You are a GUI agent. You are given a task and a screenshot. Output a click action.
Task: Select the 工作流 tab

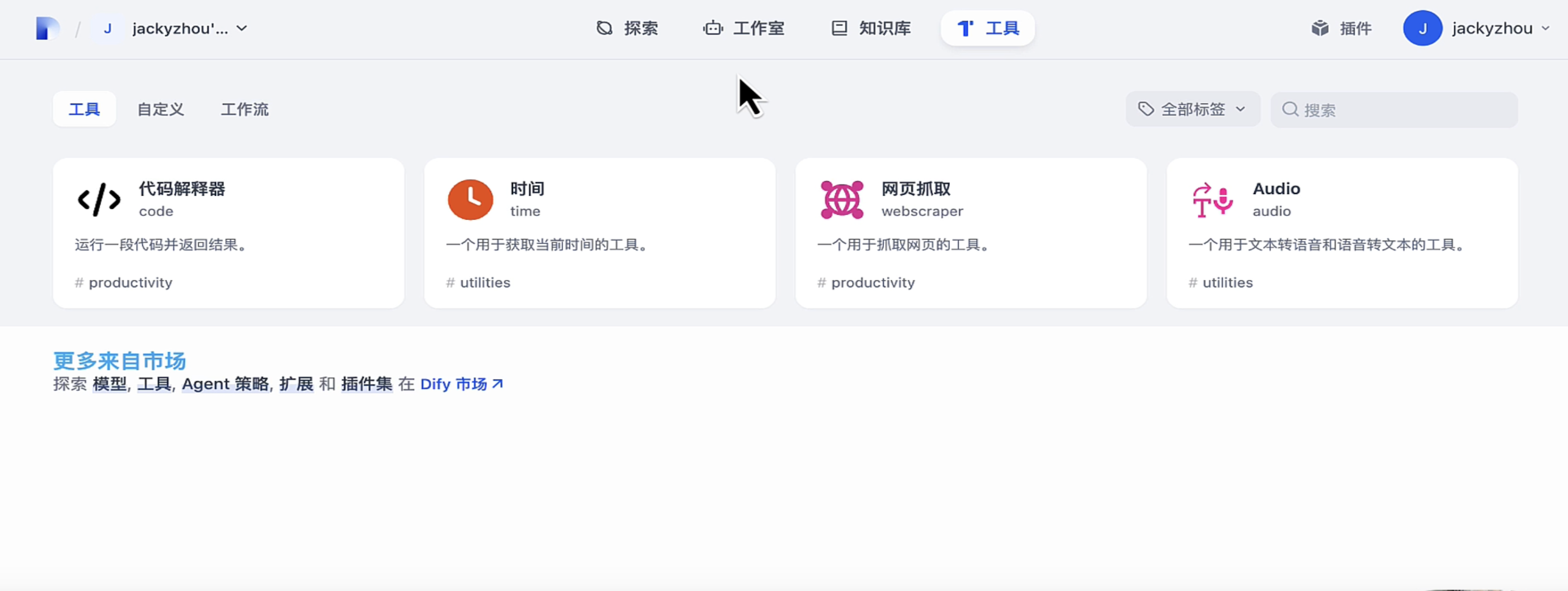[244, 109]
